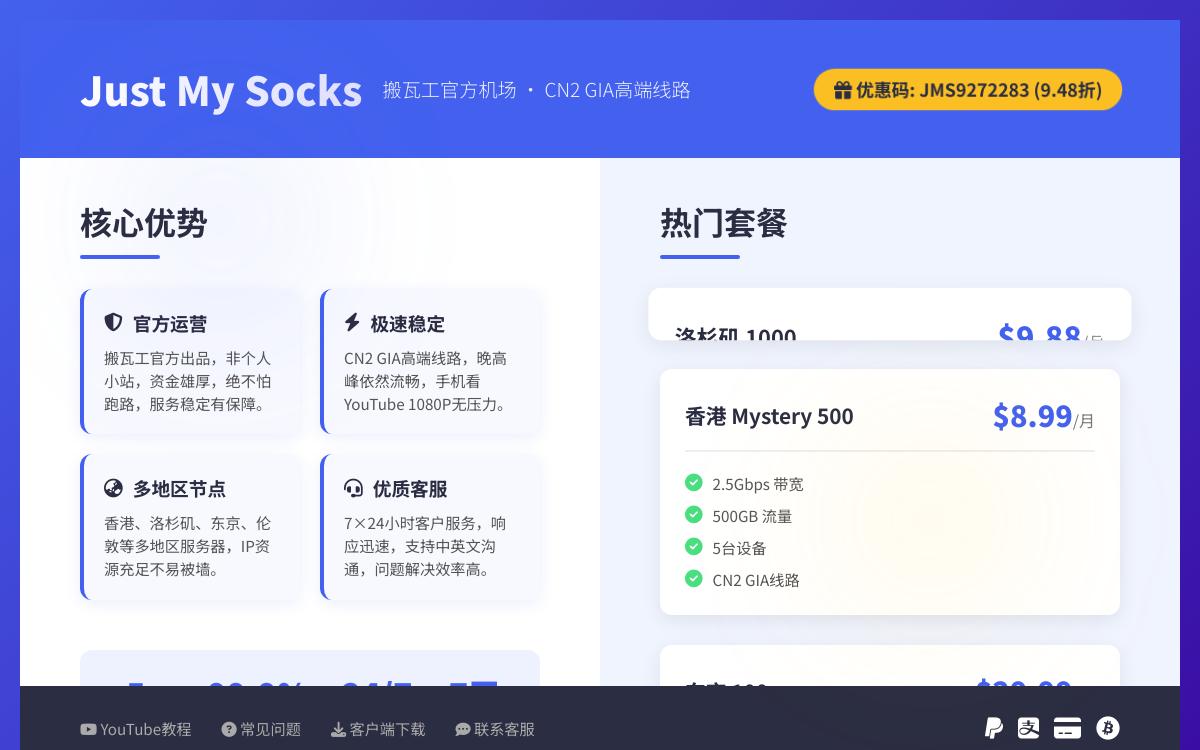Check the 500GB 流量 feature checkmark
This screenshot has height=750, width=1200.
click(x=694, y=515)
